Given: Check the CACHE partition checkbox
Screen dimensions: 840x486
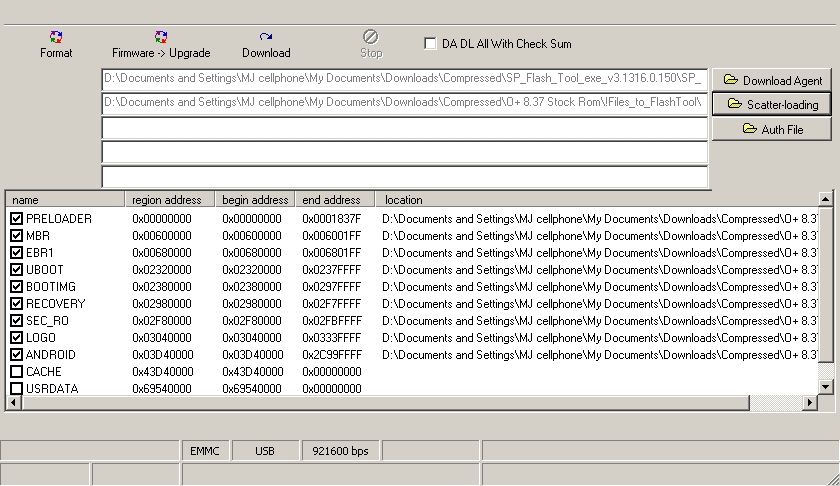Looking at the screenshot, I should tap(16, 372).
